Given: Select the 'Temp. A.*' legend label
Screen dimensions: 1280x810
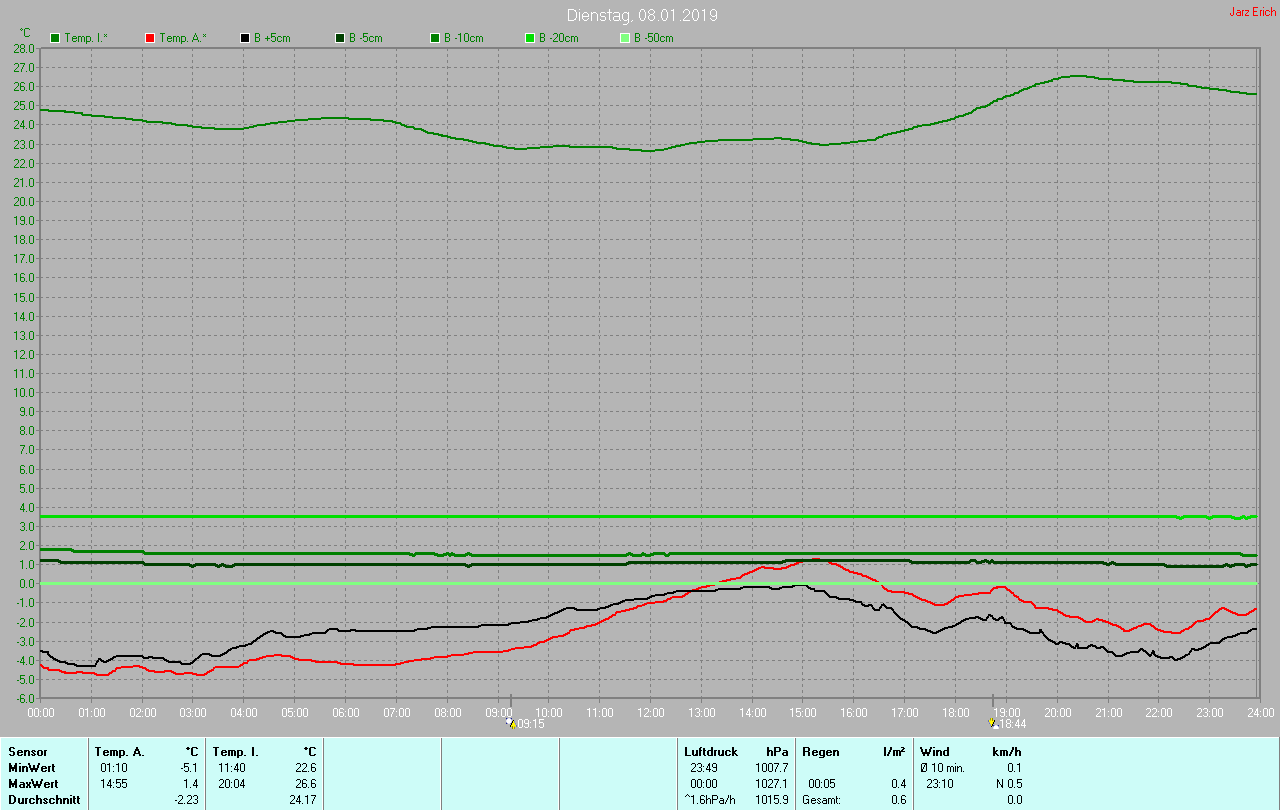Looking at the screenshot, I should [x=183, y=38].
